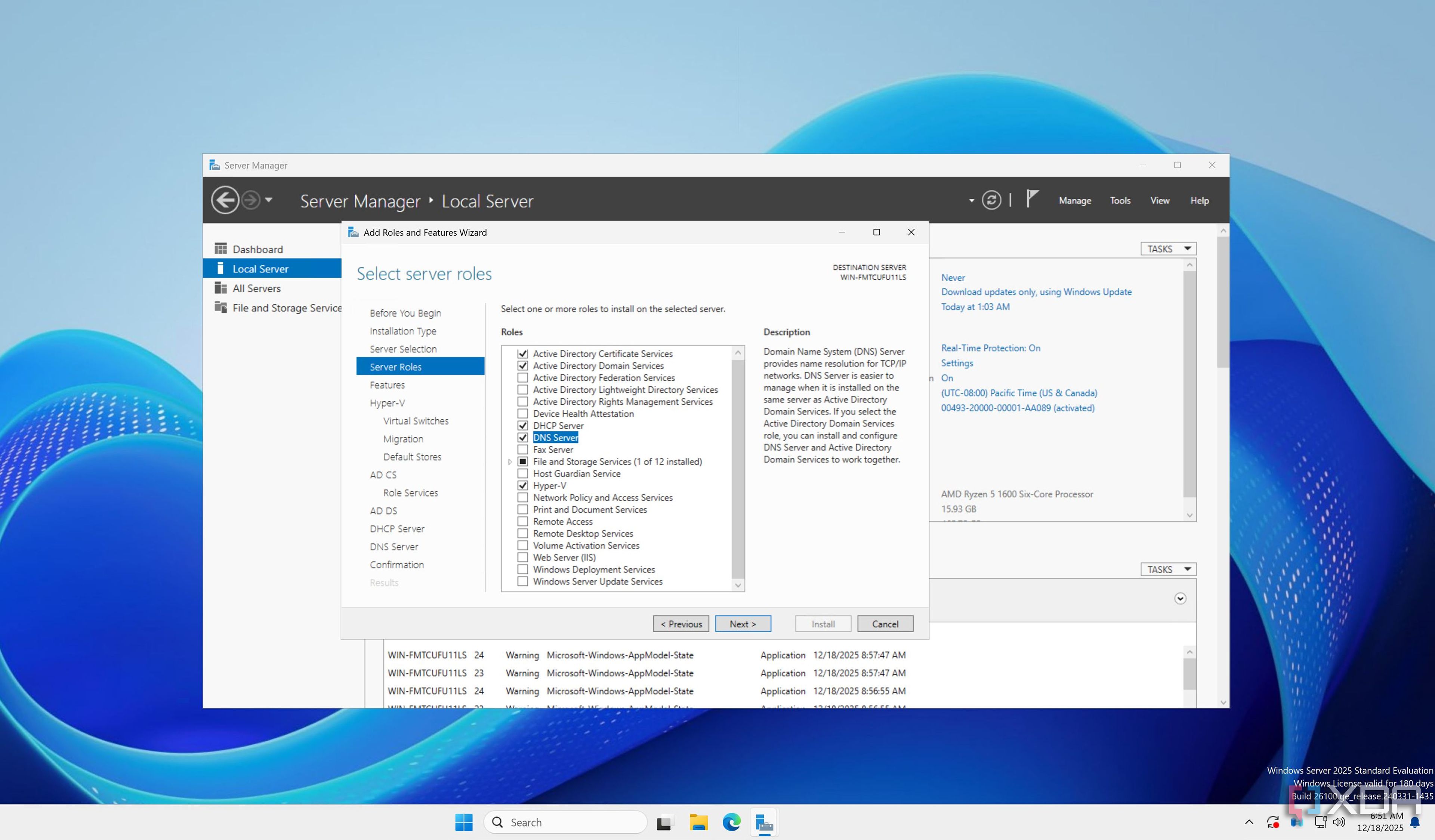Viewport: 1435px width, 840px height.
Task: Click the Windows Start button
Action: (x=463, y=822)
